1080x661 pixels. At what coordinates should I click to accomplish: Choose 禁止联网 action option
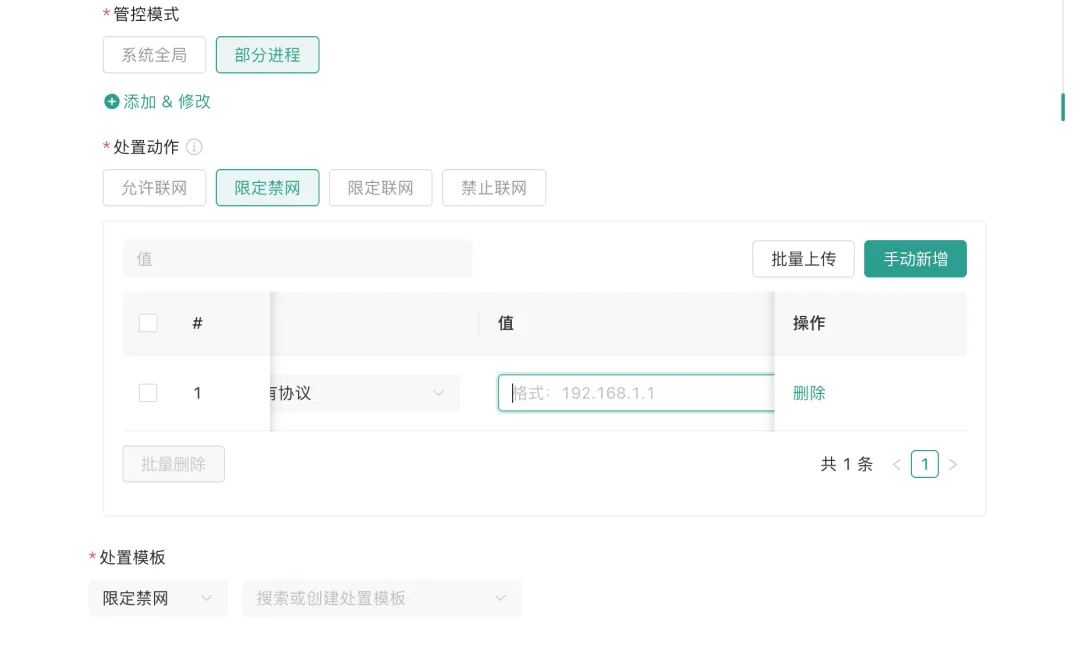[493, 188]
